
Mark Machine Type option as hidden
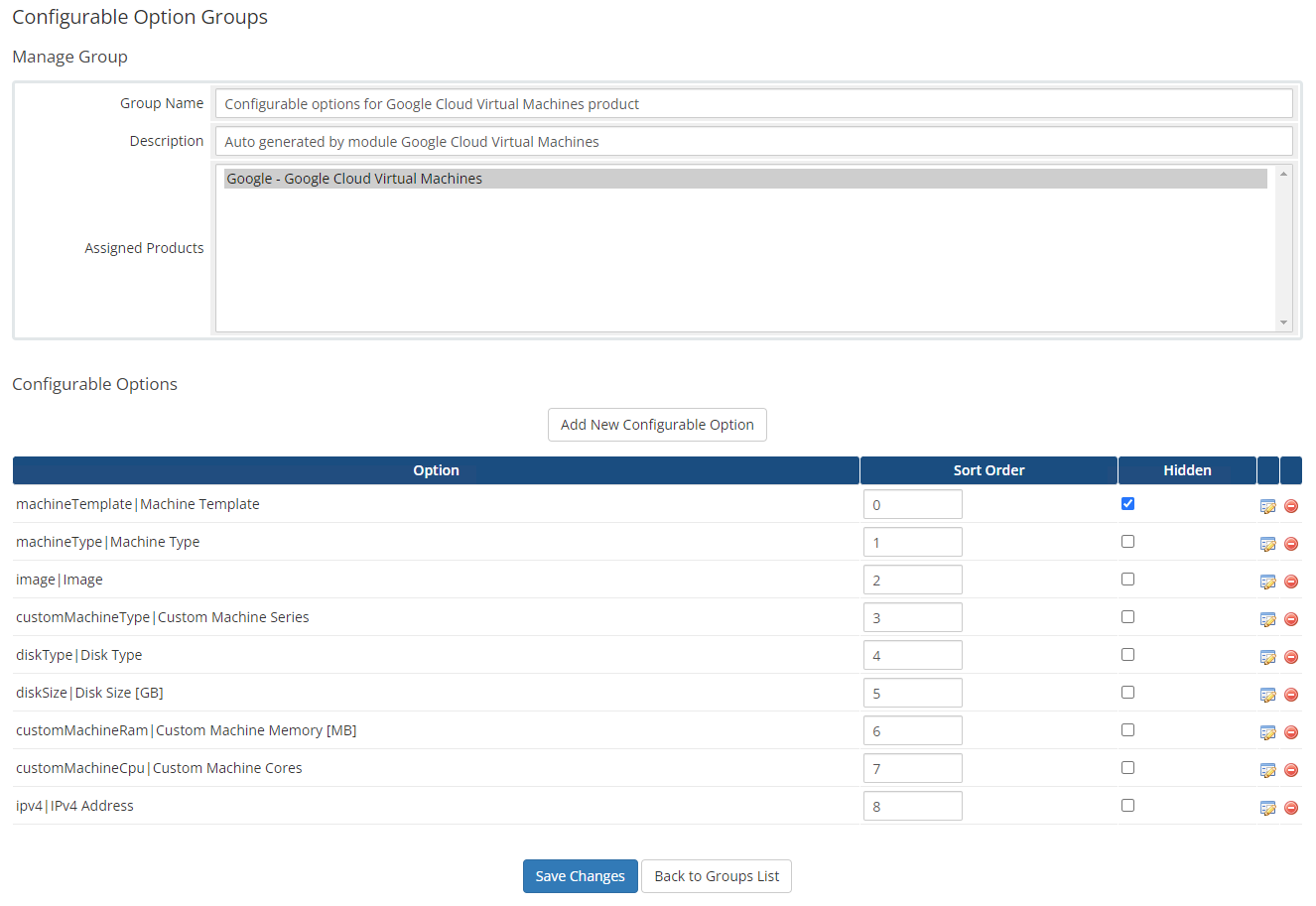pyautogui.click(x=1127, y=542)
